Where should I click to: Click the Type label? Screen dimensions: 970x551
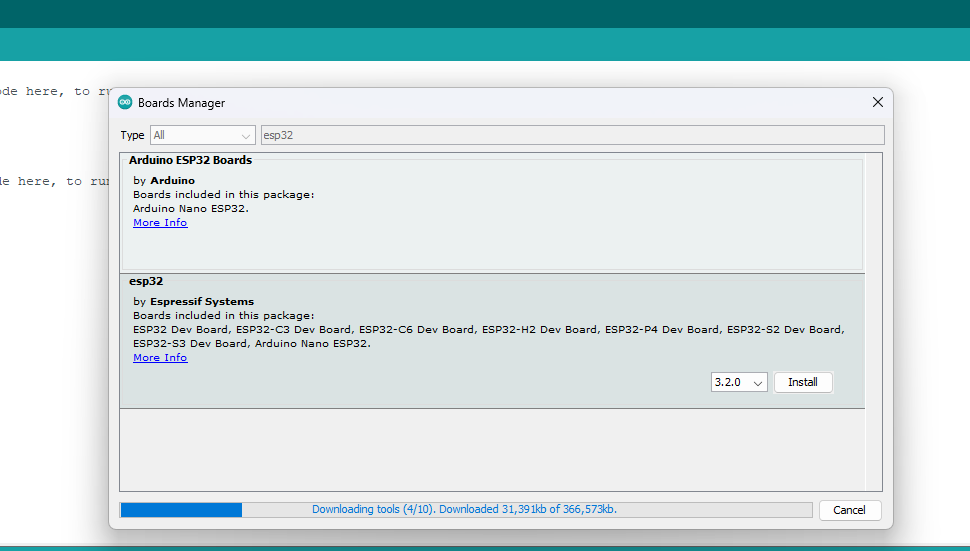[132, 135]
